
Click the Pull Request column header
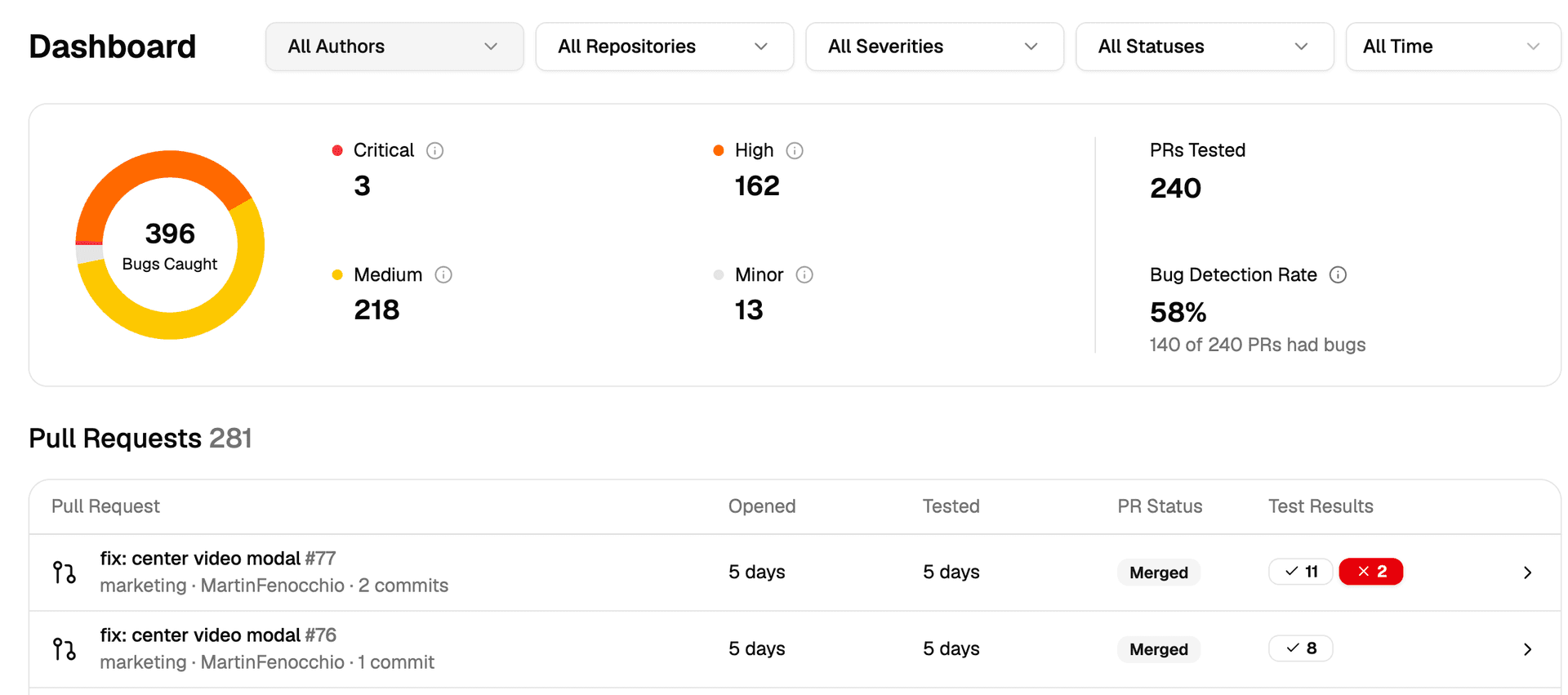click(x=105, y=506)
